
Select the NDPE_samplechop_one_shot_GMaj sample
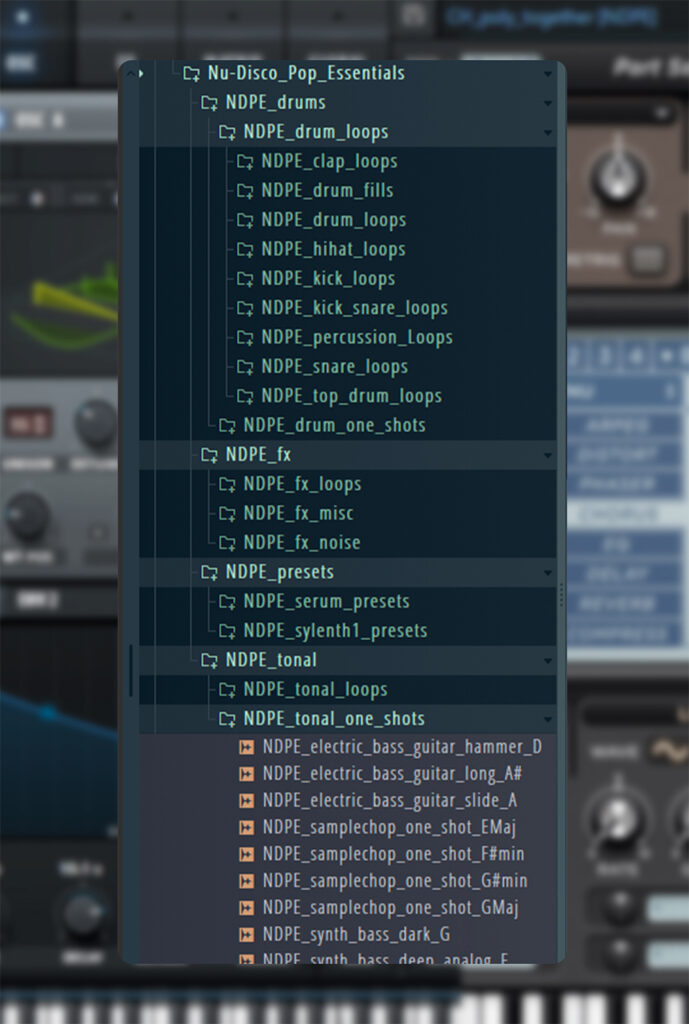[x=390, y=908]
